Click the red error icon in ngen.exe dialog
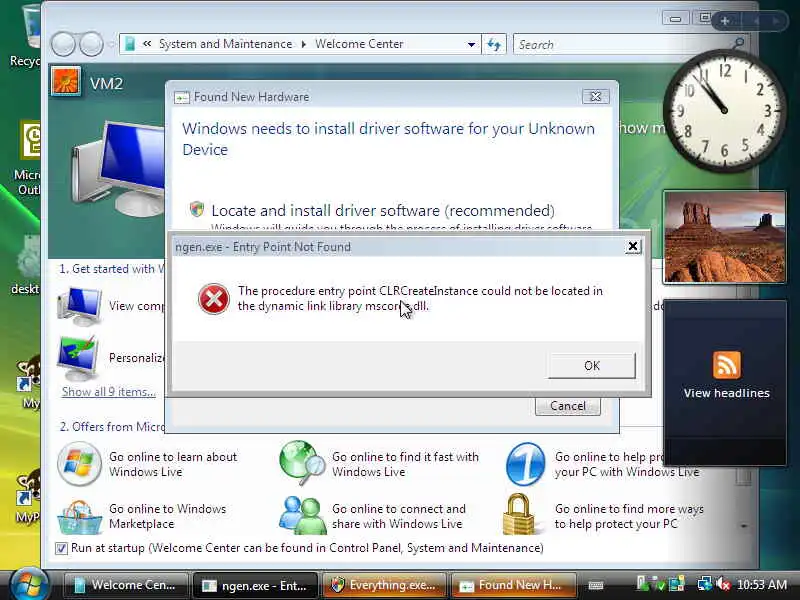 coord(214,299)
